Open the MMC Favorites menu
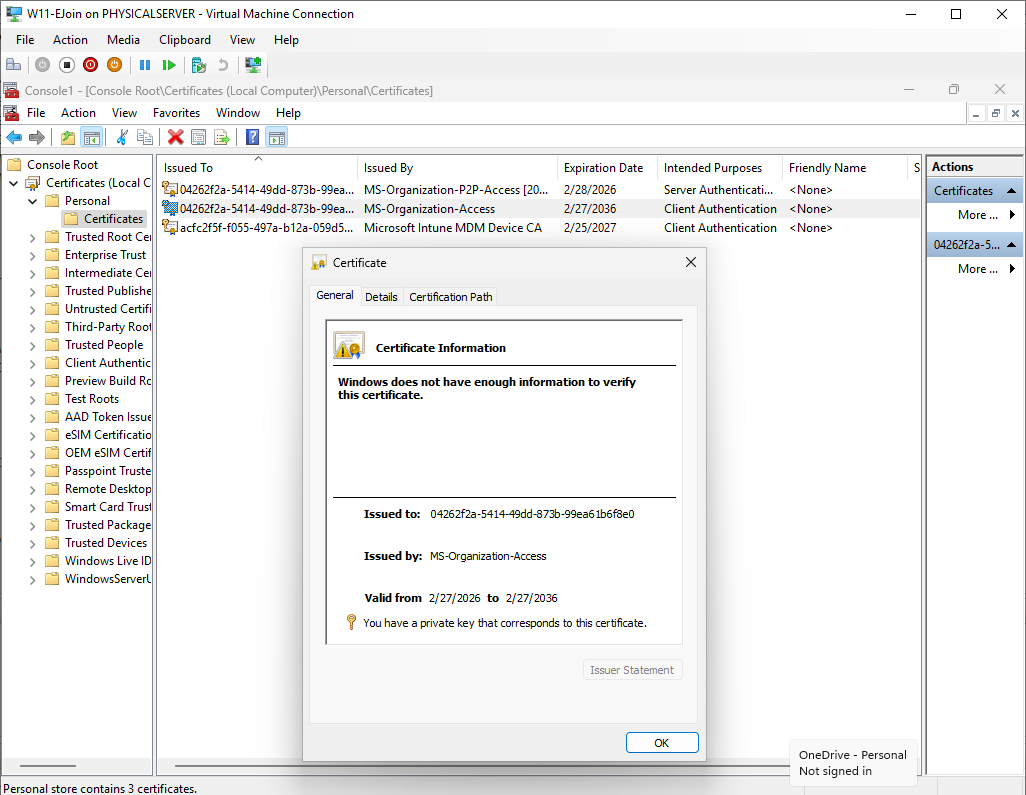 click(x=176, y=113)
